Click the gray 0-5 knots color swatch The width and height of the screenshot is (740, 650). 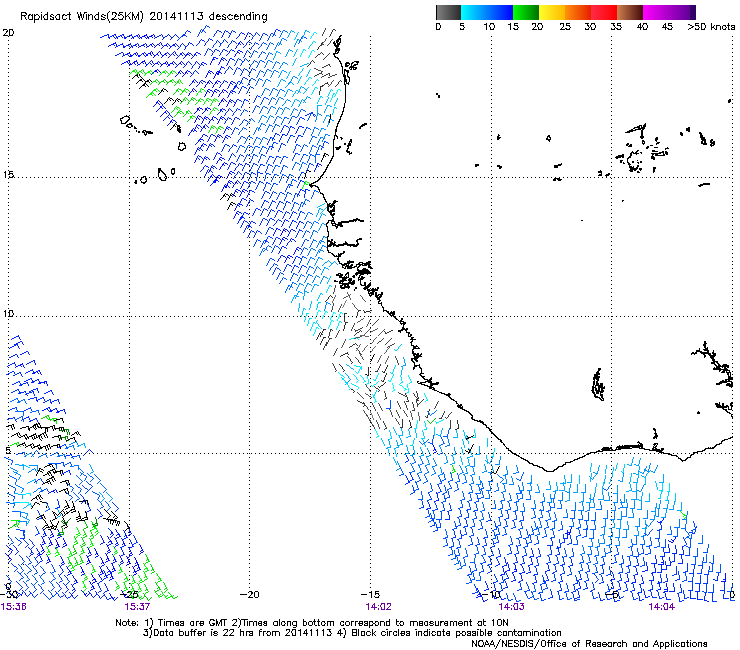[448, 12]
